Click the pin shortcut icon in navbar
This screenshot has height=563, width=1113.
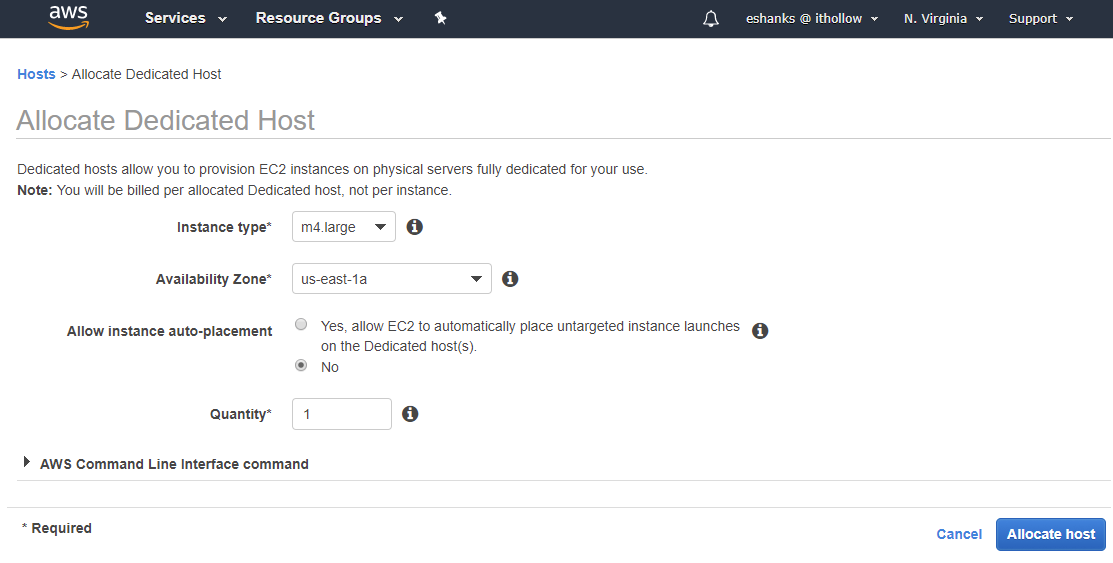(x=440, y=18)
